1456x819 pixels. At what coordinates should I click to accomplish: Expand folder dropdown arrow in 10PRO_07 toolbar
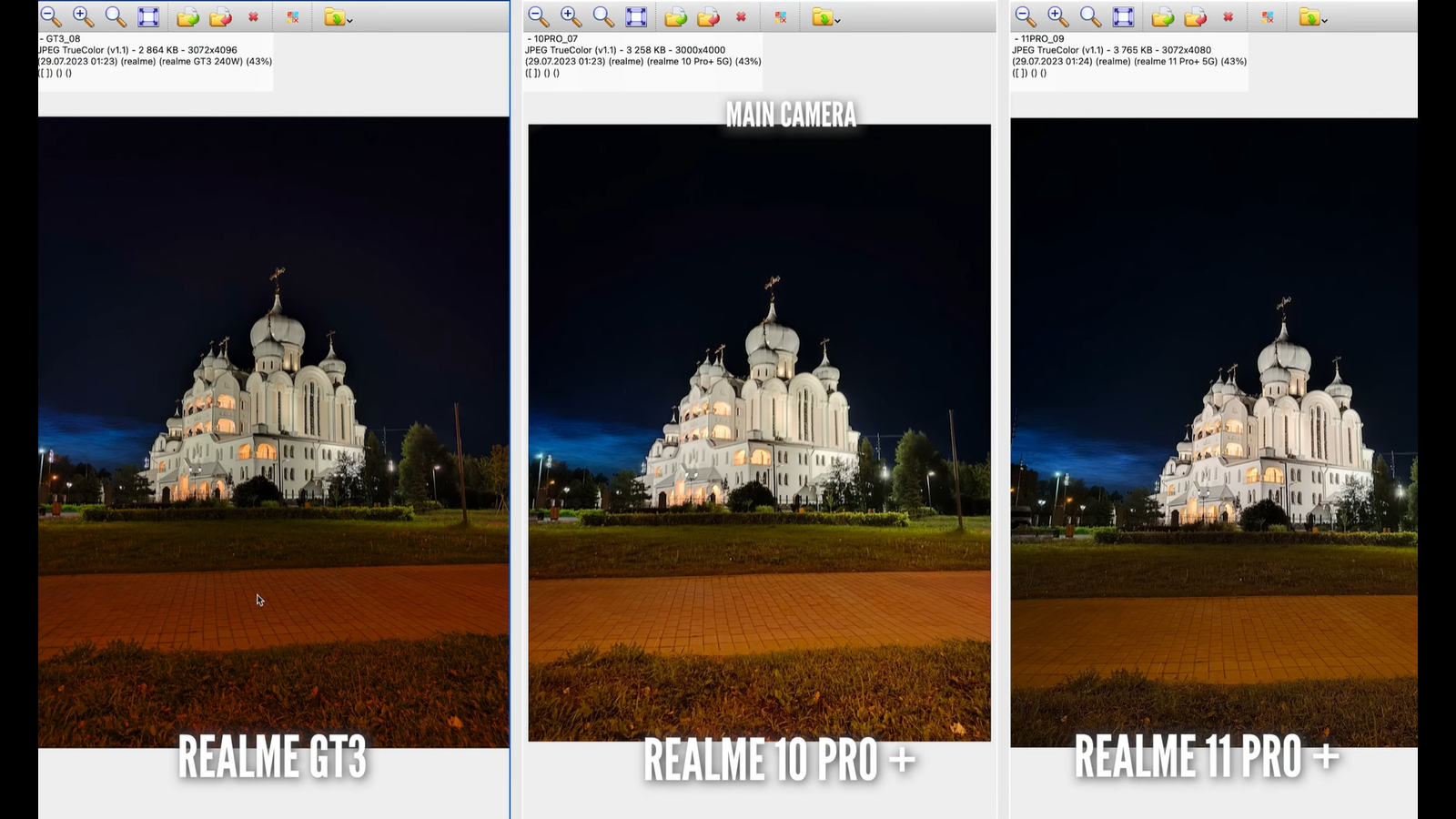point(838,20)
